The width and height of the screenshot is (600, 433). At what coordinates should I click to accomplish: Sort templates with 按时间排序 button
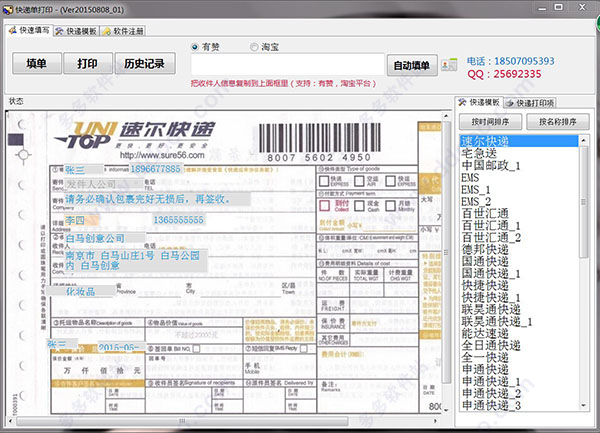(490, 122)
